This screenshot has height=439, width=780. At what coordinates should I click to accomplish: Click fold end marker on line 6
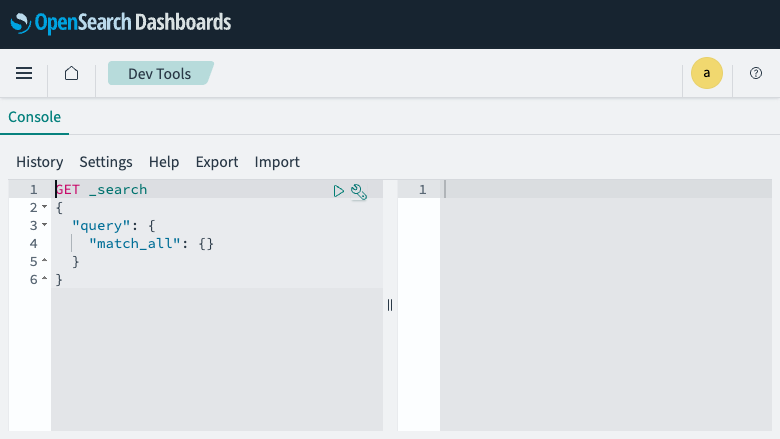pos(44,279)
